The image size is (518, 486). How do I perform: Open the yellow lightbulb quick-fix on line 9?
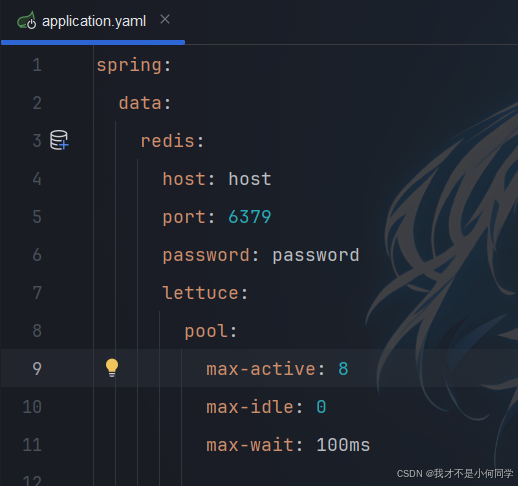pos(112,368)
